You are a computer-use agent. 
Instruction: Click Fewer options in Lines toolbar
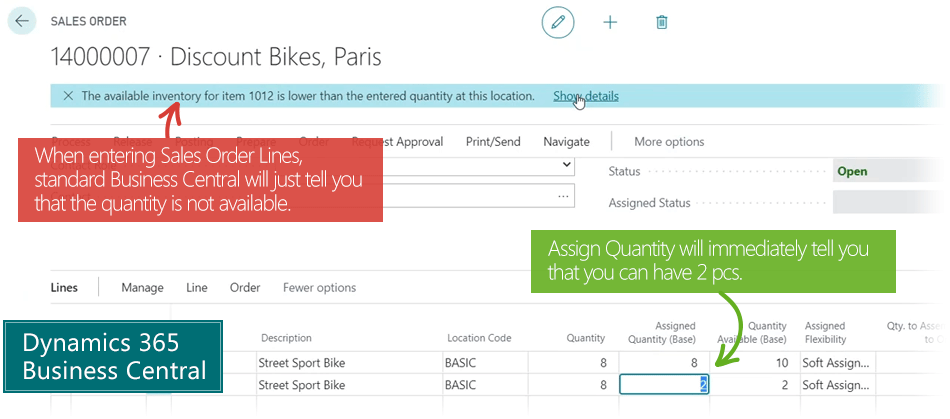coord(319,288)
